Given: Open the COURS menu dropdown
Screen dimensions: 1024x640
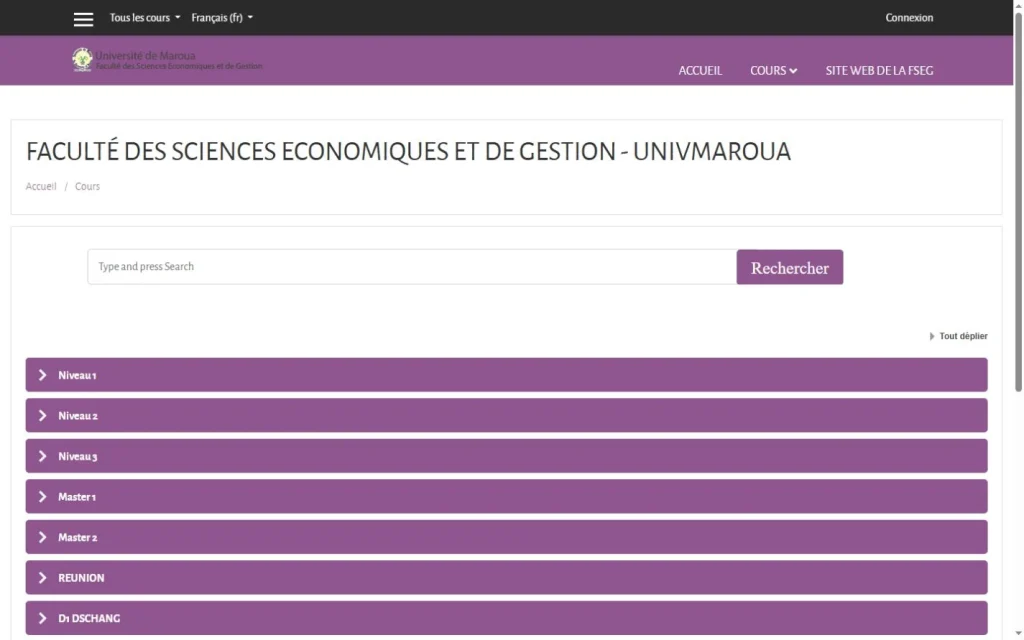Looking at the screenshot, I should pyautogui.click(x=773, y=71).
